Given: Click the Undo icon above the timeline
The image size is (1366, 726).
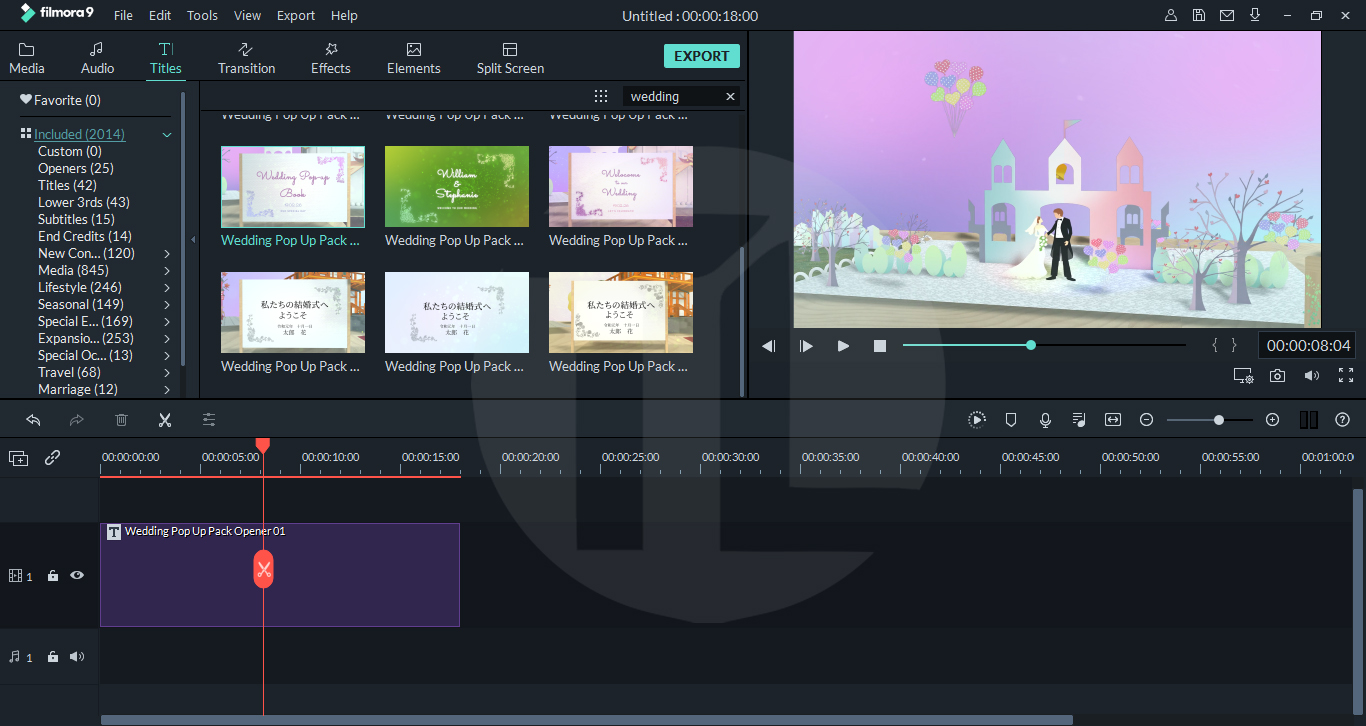Looking at the screenshot, I should pyautogui.click(x=33, y=419).
